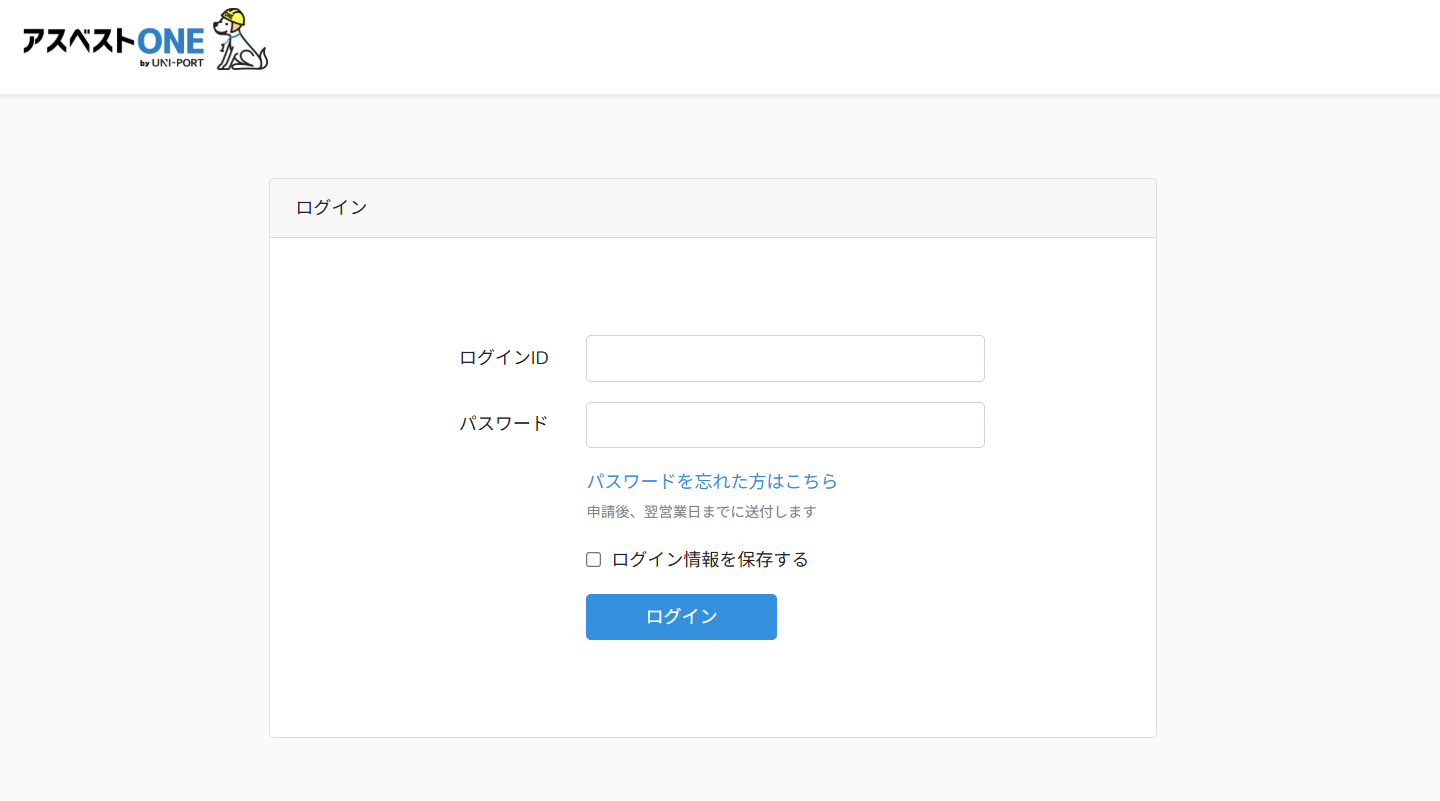Focus the ログインID input field
This screenshot has width=1440, height=801.
pos(785,358)
